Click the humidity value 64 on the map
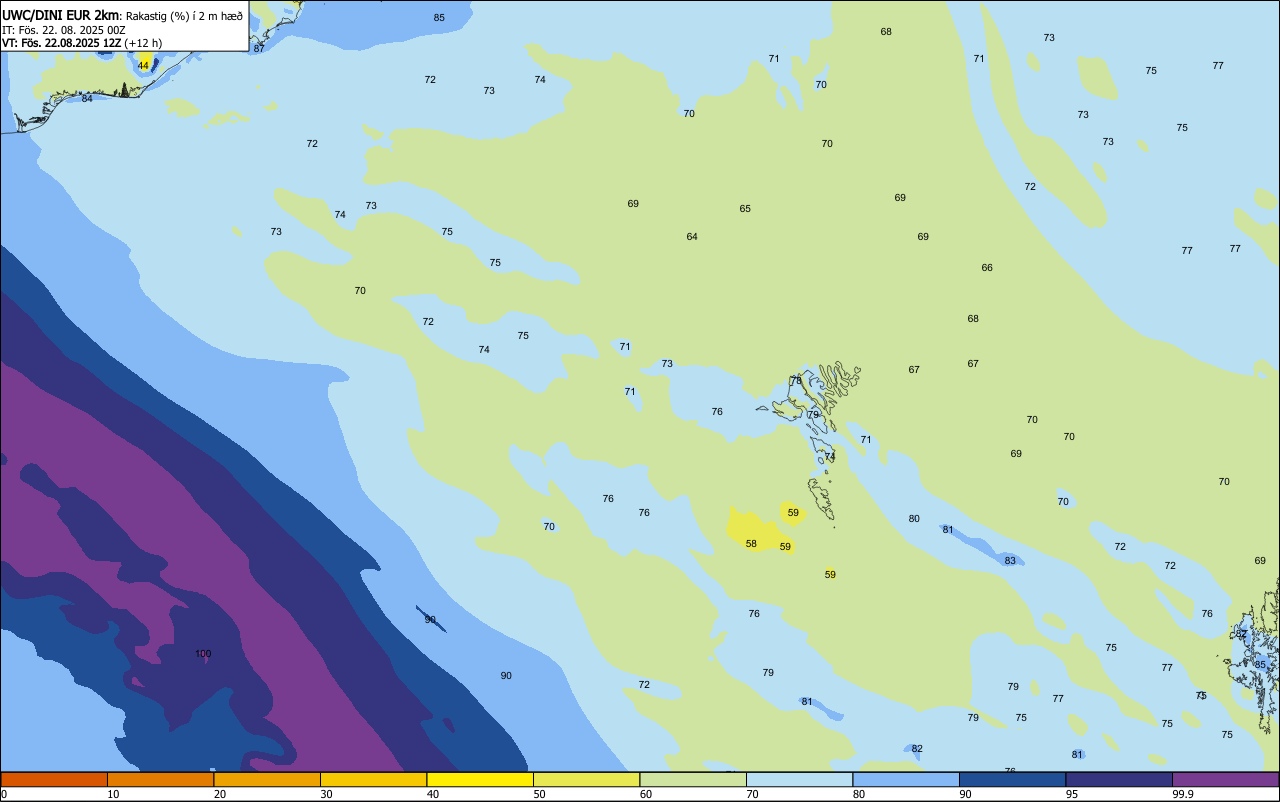Screen dimensions: 1280x802 pyautogui.click(x=692, y=237)
